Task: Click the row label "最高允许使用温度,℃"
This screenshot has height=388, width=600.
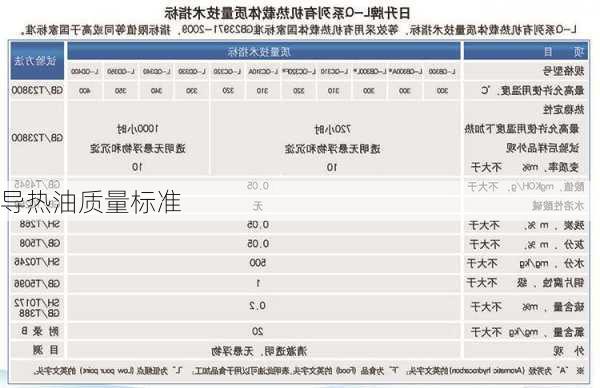Action: 532,90
